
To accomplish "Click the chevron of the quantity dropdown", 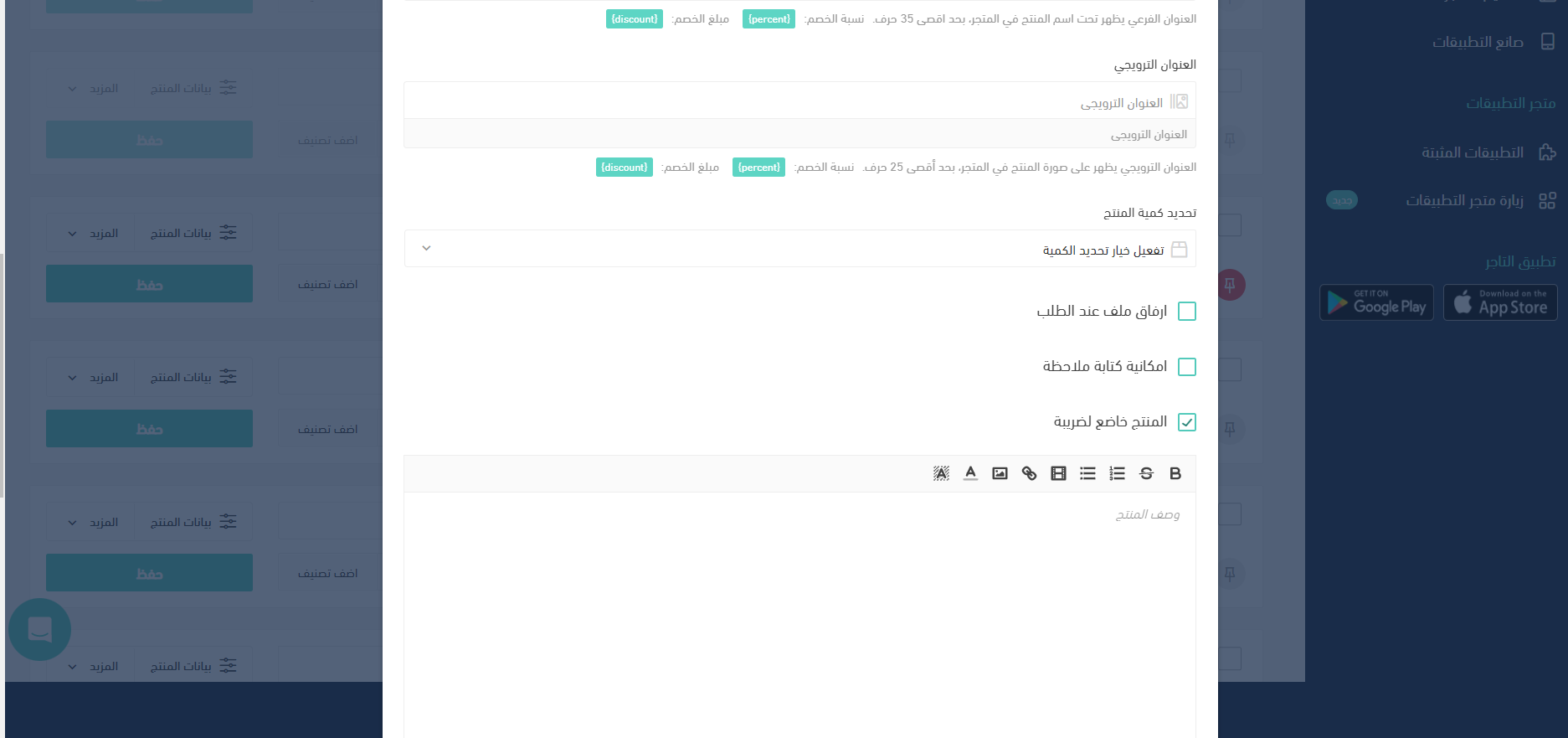I will [x=426, y=249].
